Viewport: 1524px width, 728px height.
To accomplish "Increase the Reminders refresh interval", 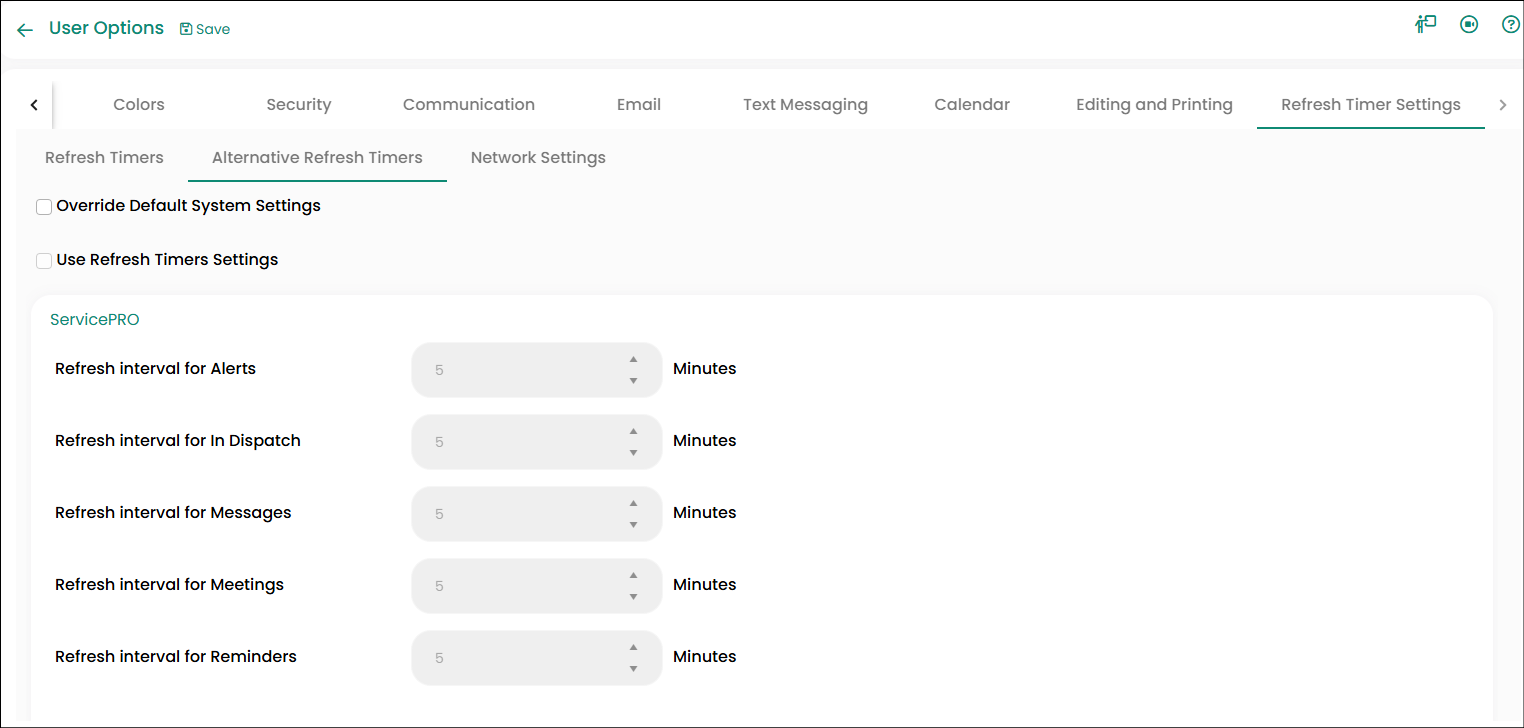I will tap(633, 648).
